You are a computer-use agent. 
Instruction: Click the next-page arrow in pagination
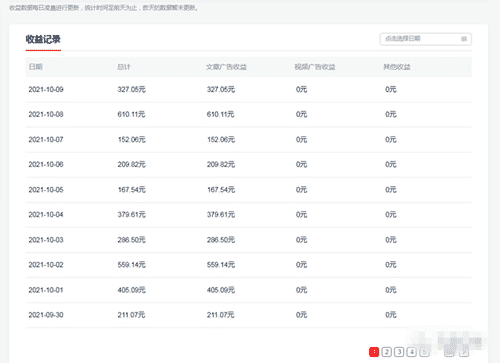(x=464, y=352)
